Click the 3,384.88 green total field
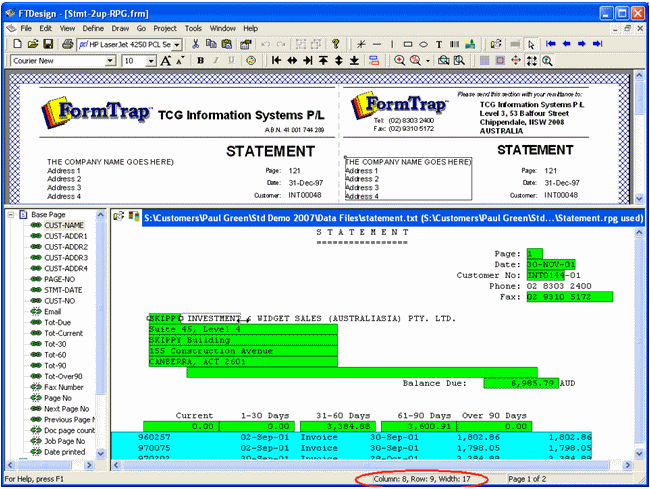Screen dimensions: 650x489 point(338,426)
